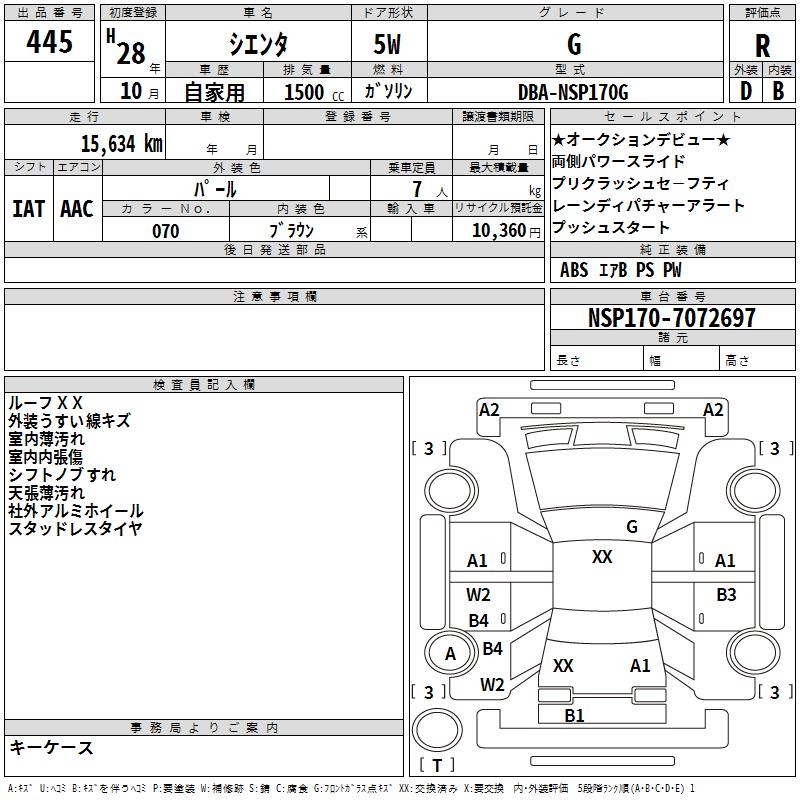Select the overall grade R score
The width and height of the screenshot is (800, 800).
click(762, 47)
